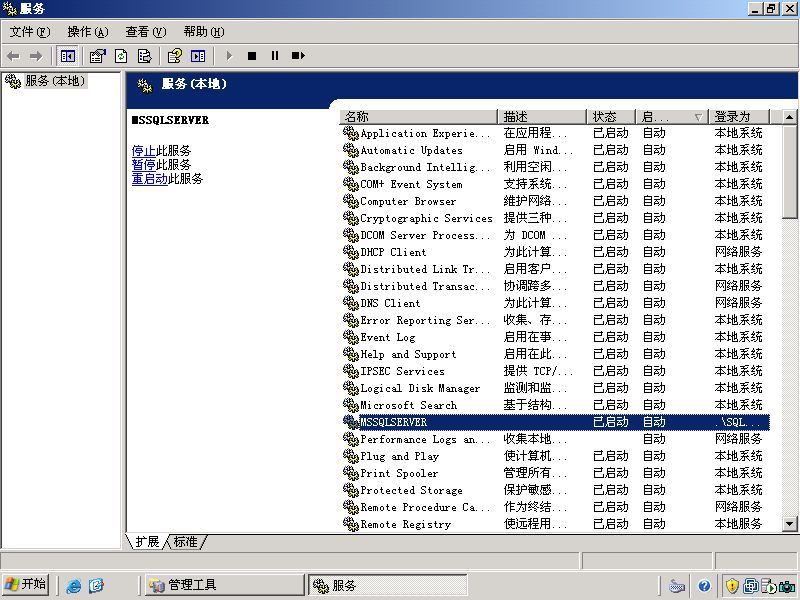The image size is (800, 600).
Task: Switch to 管理工具 taskbar window
Action: 225,585
